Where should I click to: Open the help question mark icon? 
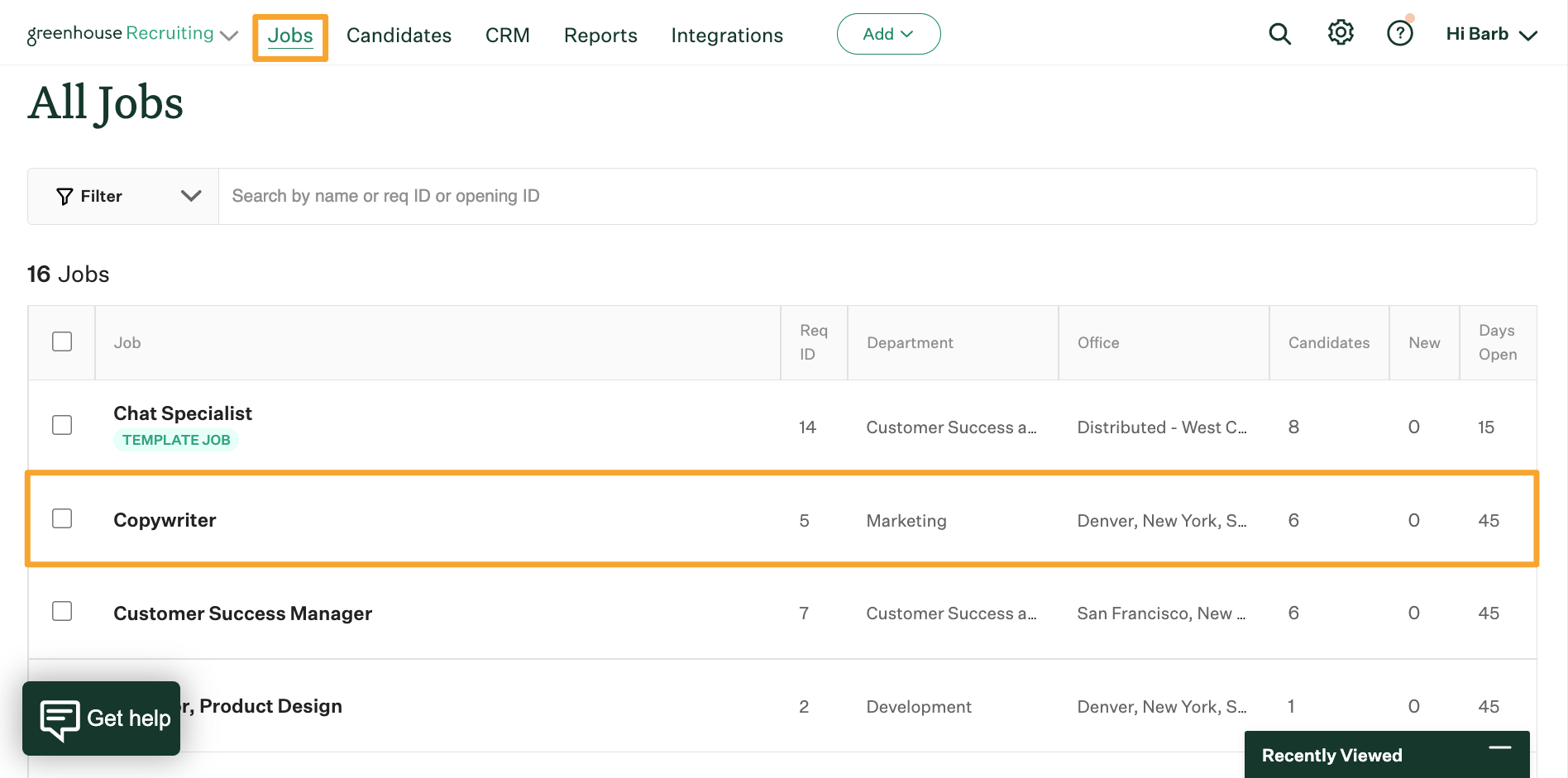[x=1399, y=34]
